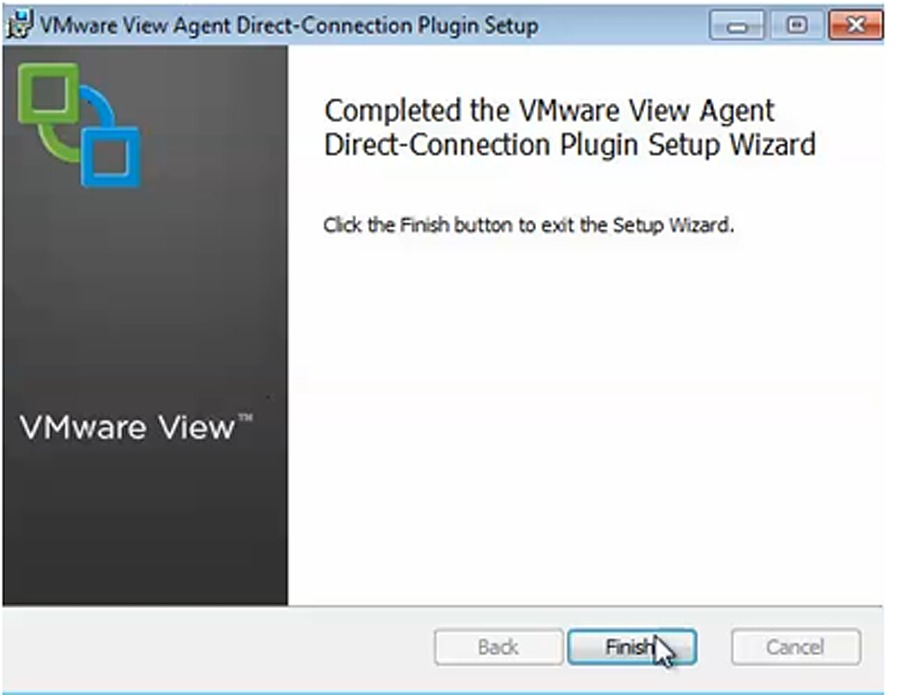
Task: Close the setup window with the red X
Action: [856, 25]
